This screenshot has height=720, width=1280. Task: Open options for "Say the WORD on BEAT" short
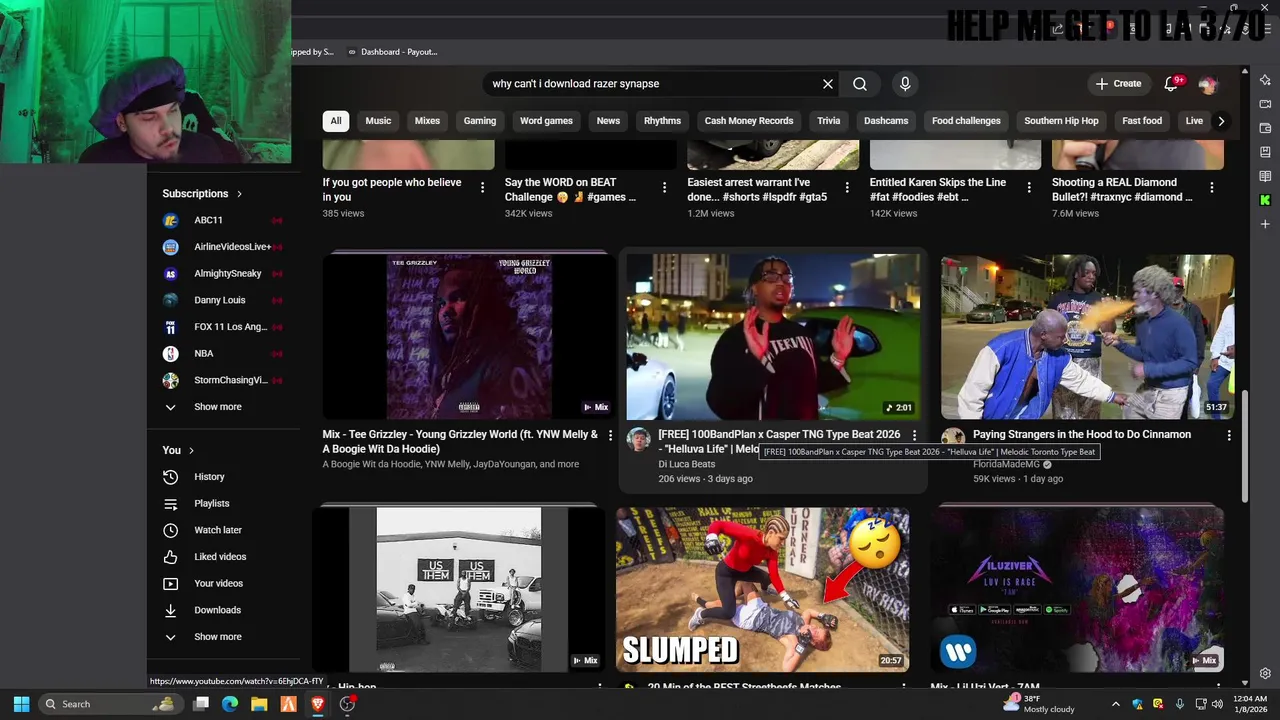click(665, 188)
